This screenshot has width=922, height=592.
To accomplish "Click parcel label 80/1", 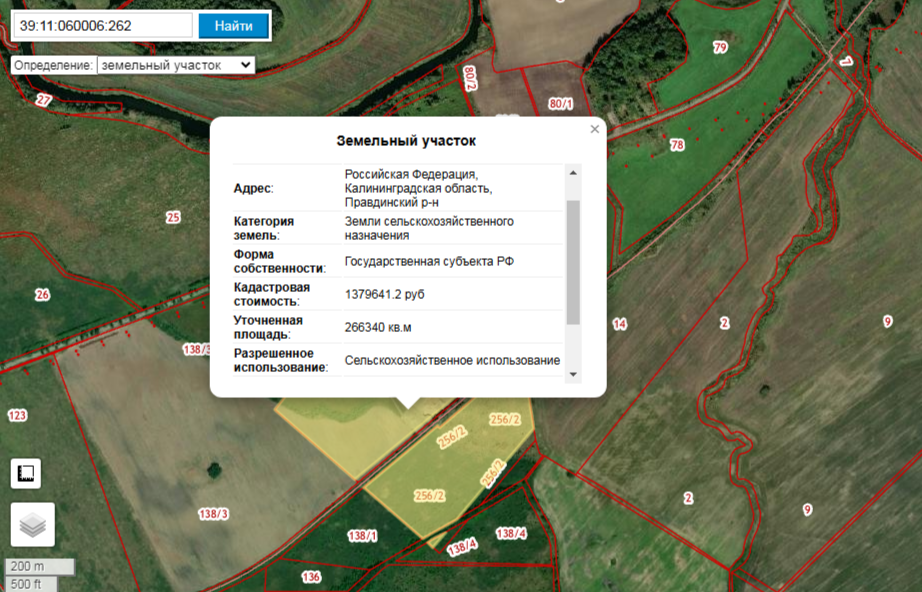I will pos(561,104).
